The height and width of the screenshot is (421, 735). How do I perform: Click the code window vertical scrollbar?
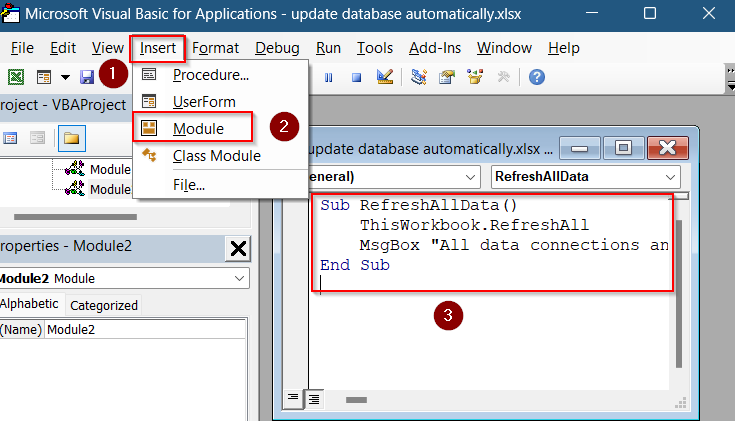(679, 293)
